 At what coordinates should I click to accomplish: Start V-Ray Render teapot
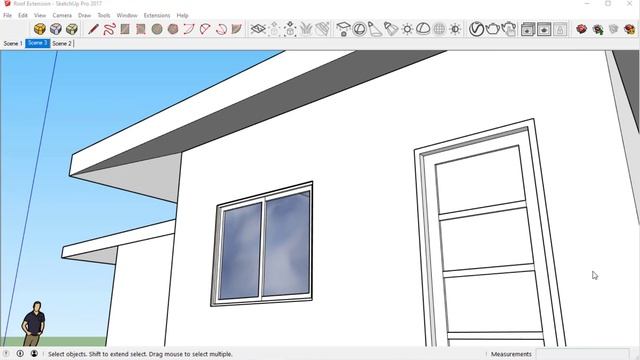tap(493, 29)
